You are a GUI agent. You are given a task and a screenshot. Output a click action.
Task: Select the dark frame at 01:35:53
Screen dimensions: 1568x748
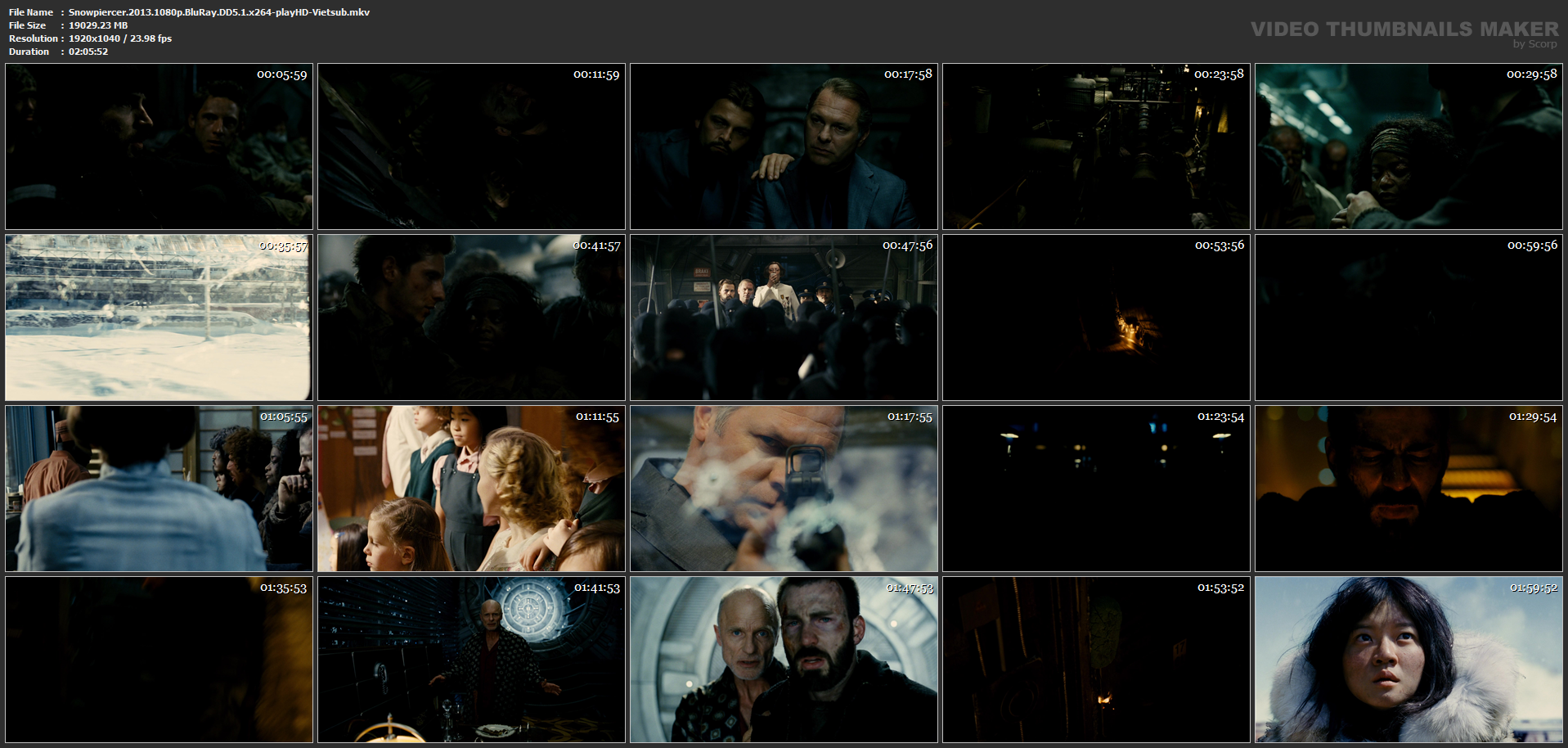[x=159, y=660]
